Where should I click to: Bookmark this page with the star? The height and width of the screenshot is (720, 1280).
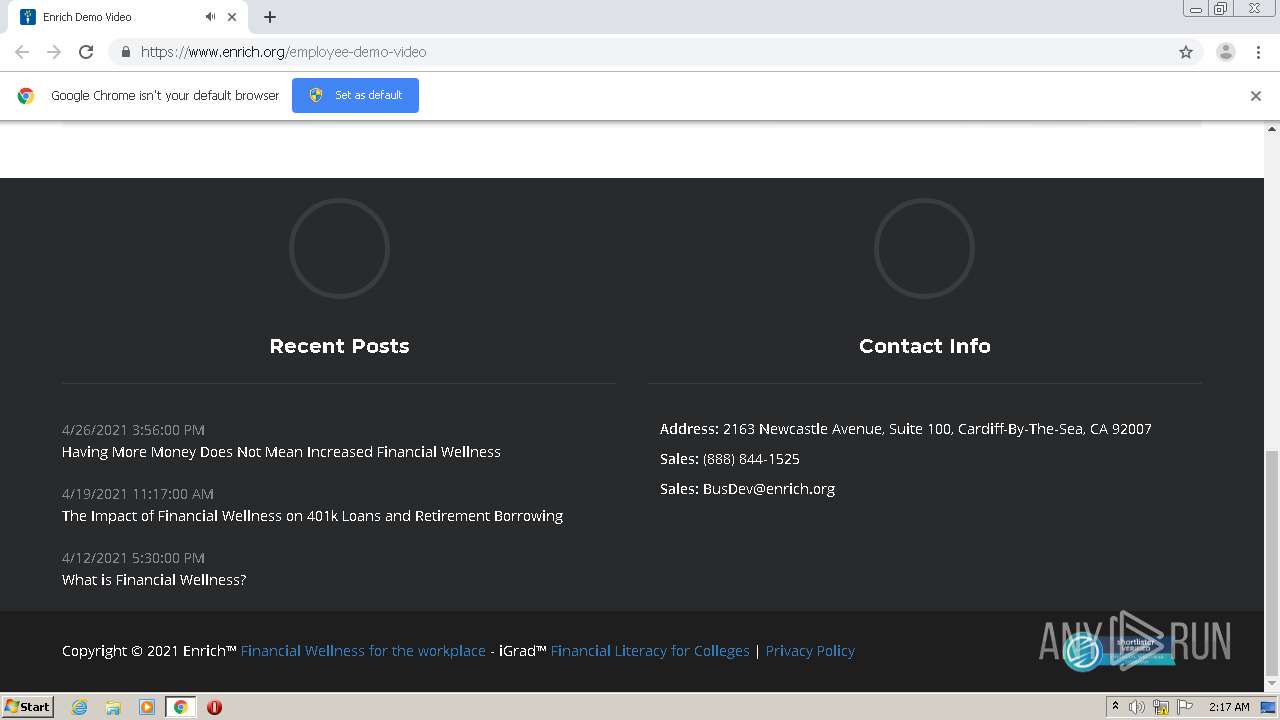1186,52
